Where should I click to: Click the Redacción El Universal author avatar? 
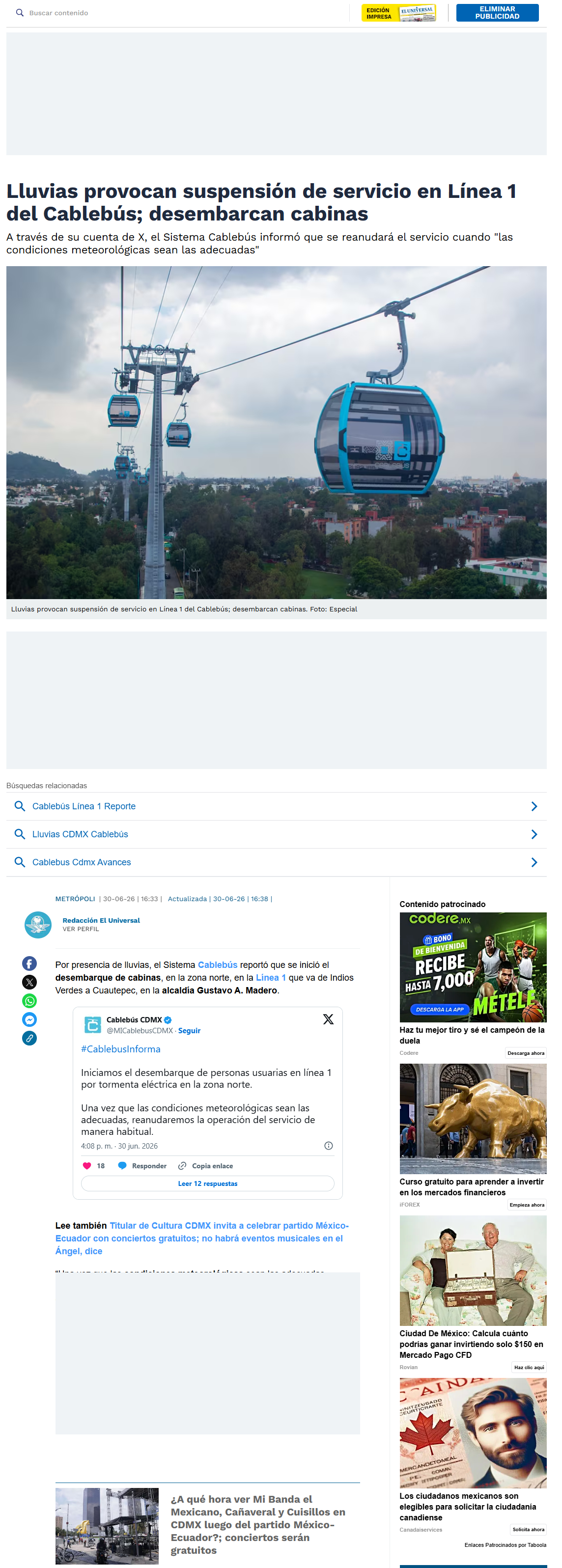point(38,925)
